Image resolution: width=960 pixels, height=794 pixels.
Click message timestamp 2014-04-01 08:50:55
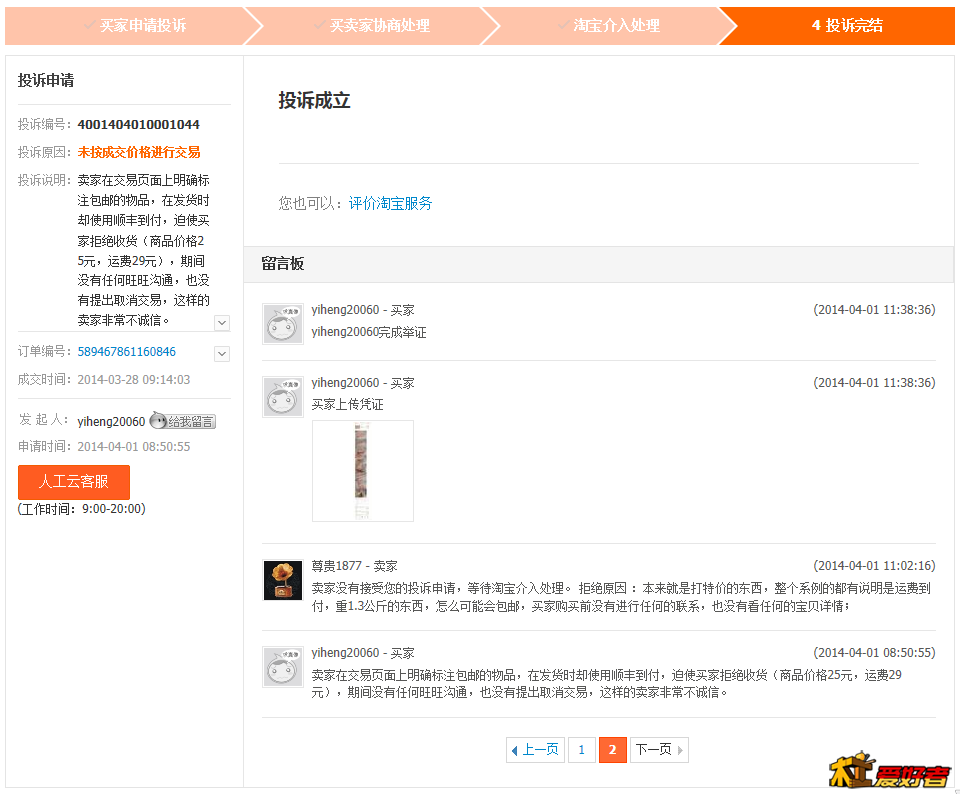(874, 653)
